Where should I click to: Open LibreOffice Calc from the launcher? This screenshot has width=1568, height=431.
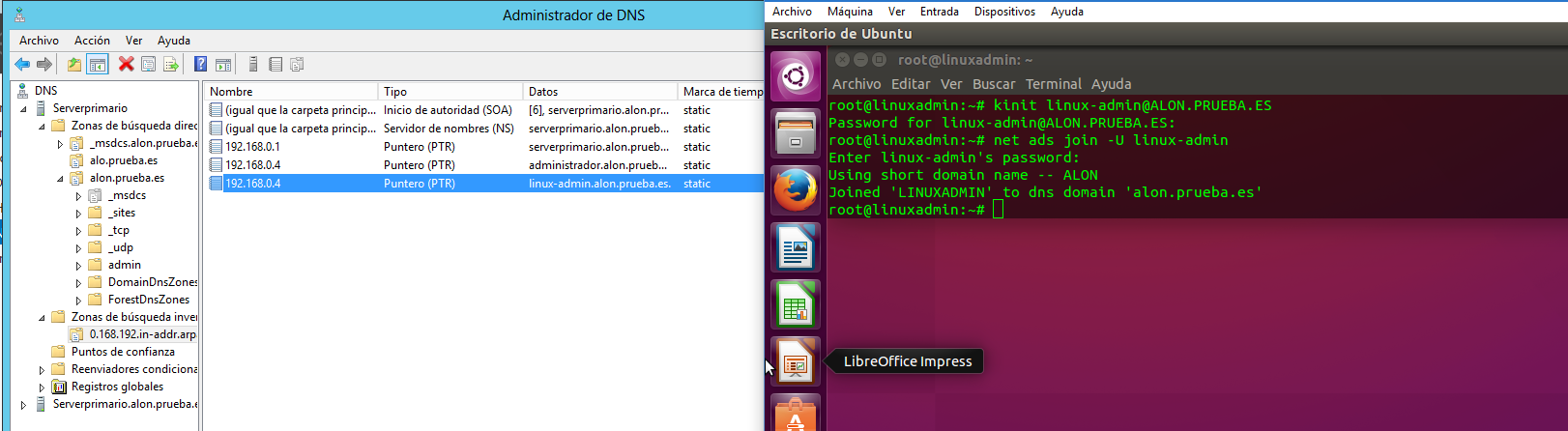click(795, 304)
